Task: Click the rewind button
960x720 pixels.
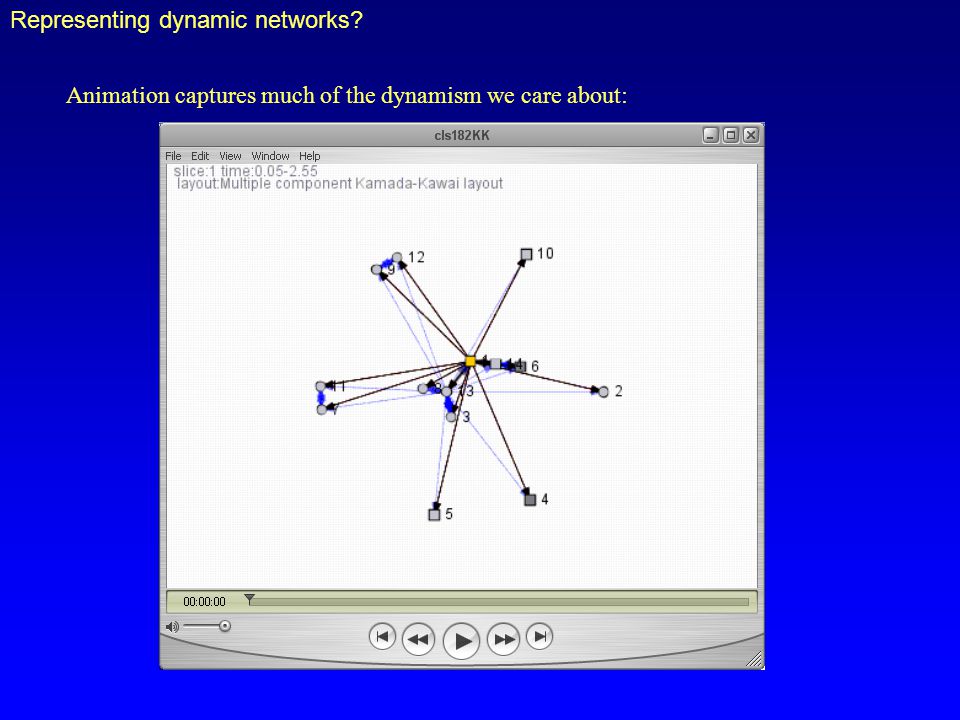Action: 418,639
